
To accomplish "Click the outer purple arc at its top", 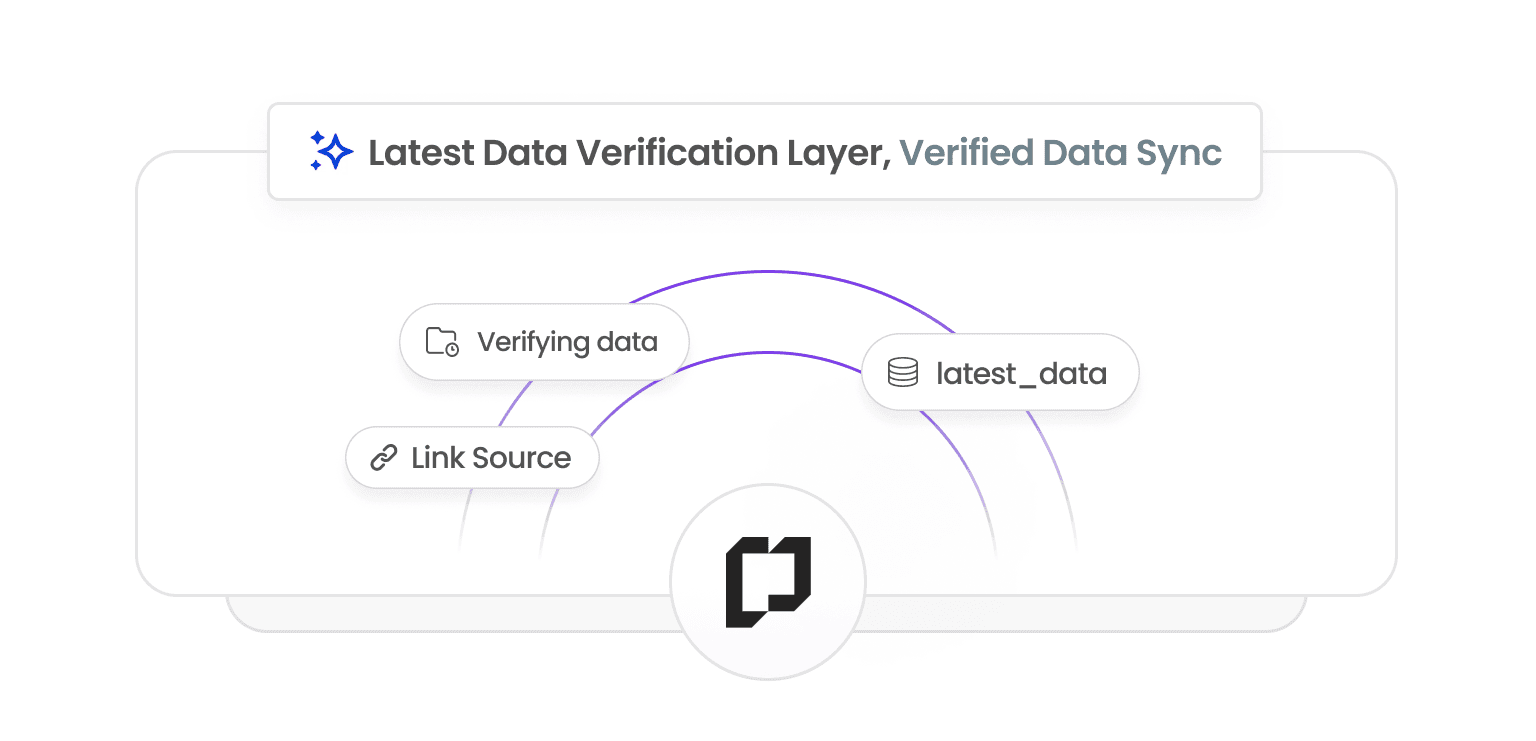I will (767, 271).
